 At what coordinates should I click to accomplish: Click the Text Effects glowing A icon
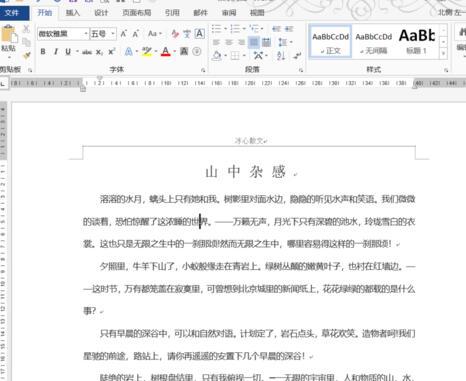pos(128,52)
